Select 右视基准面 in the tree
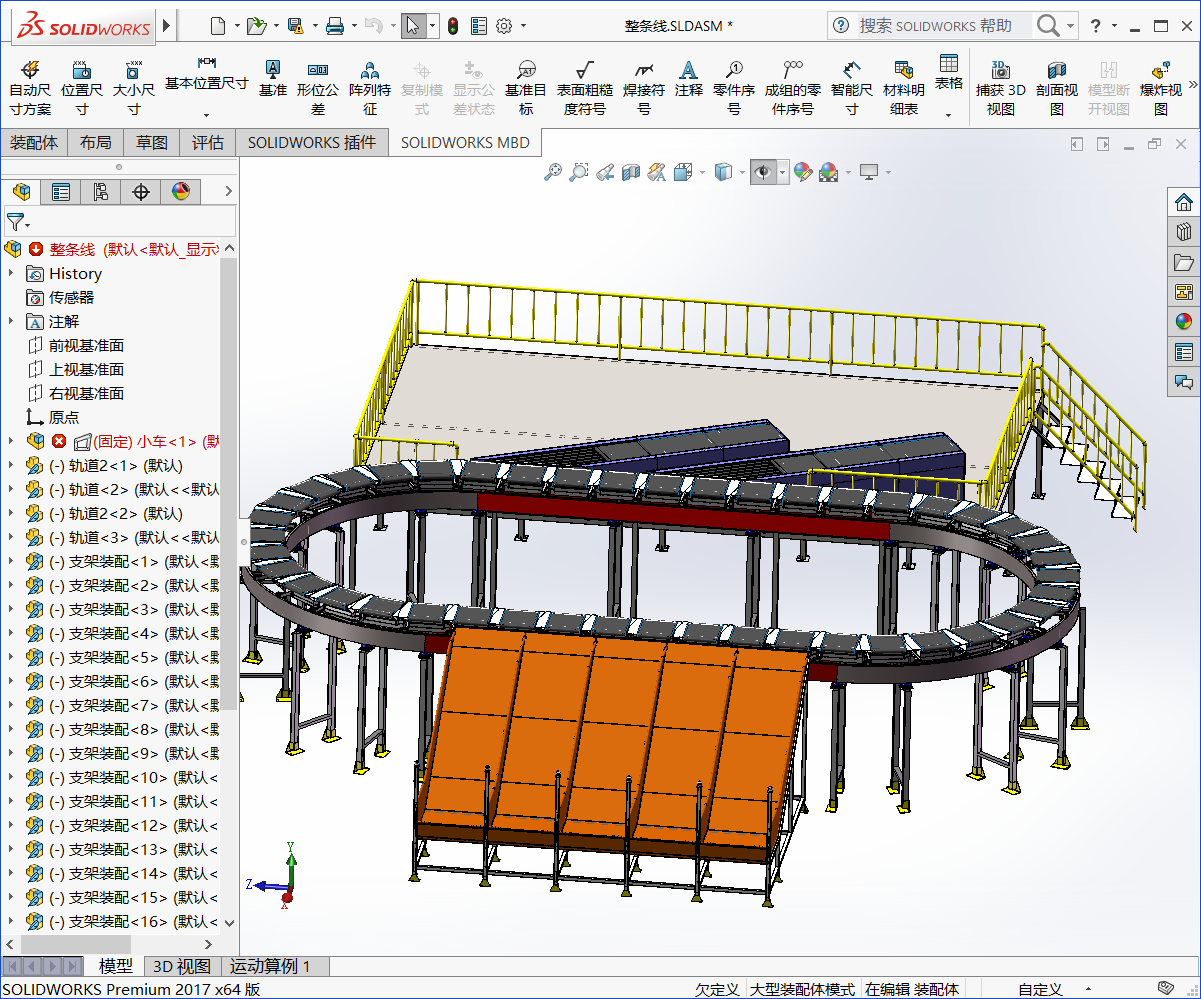The width and height of the screenshot is (1201, 999). pos(86,393)
